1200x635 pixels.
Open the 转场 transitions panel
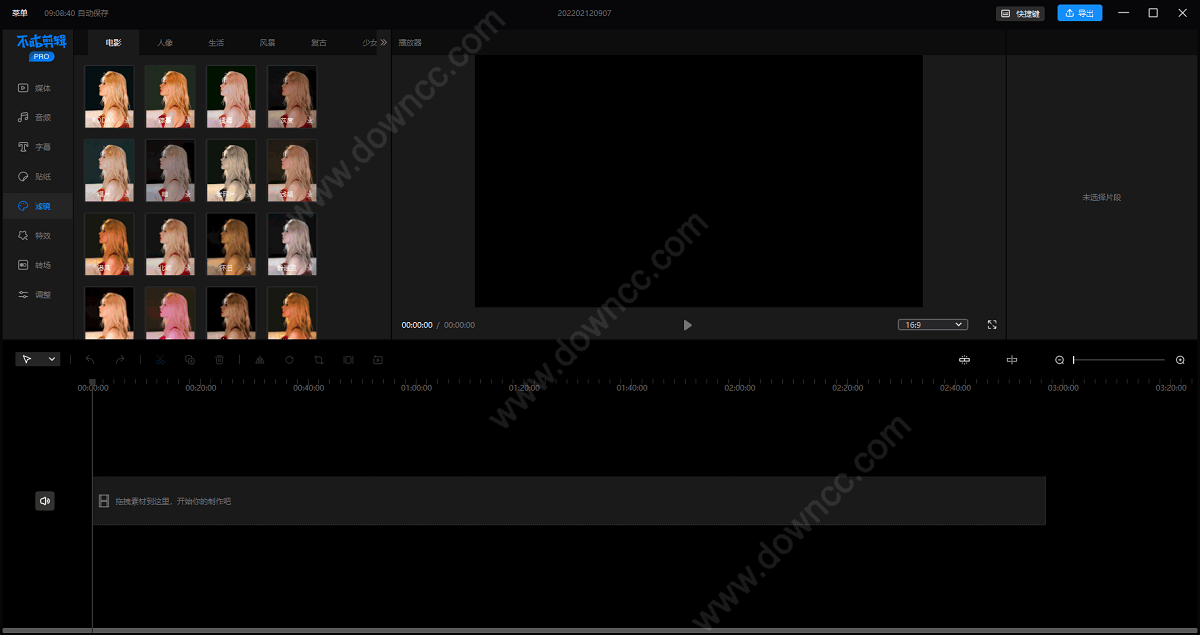click(35, 266)
